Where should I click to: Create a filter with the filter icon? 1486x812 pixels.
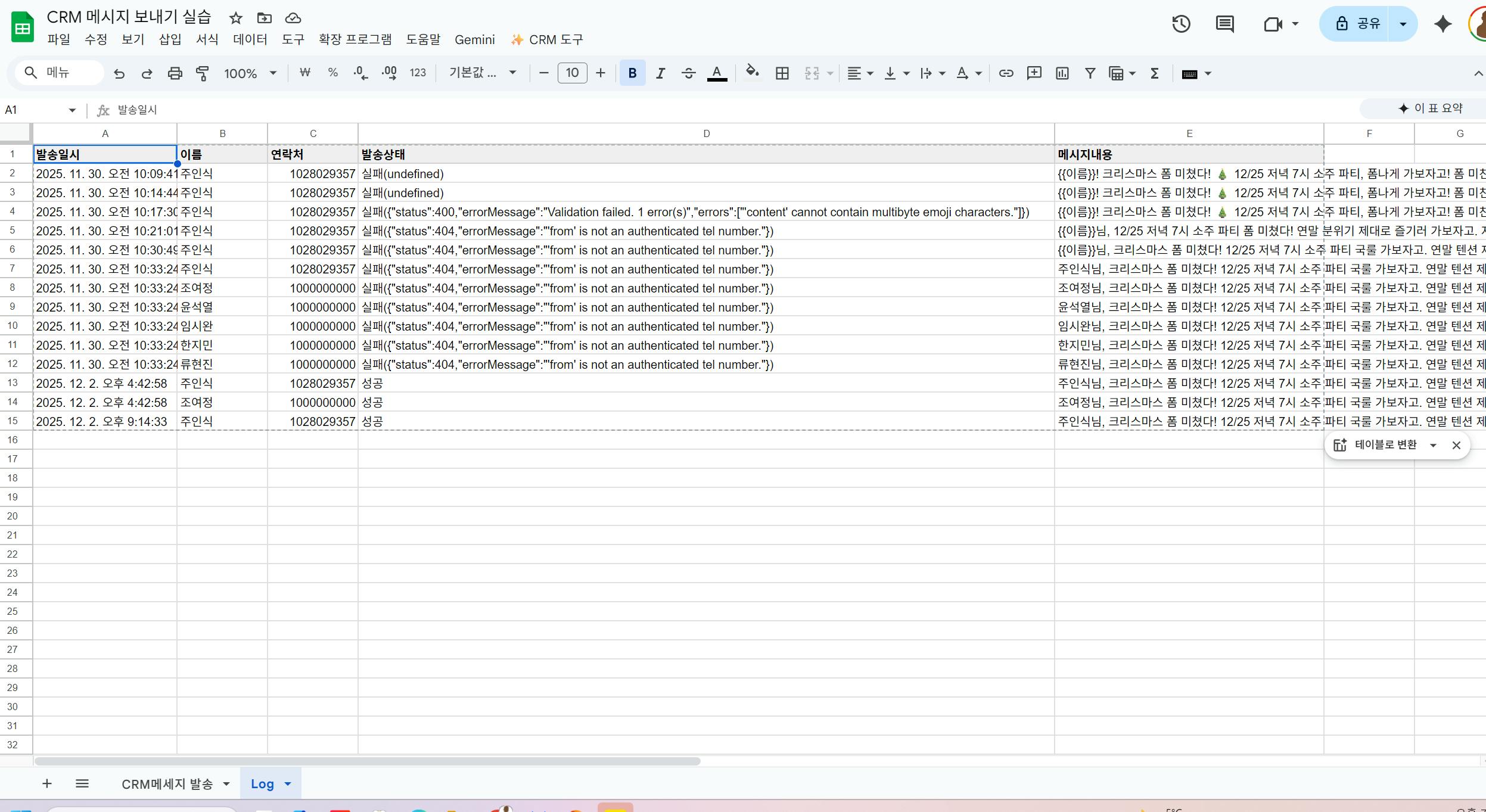(1090, 73)
